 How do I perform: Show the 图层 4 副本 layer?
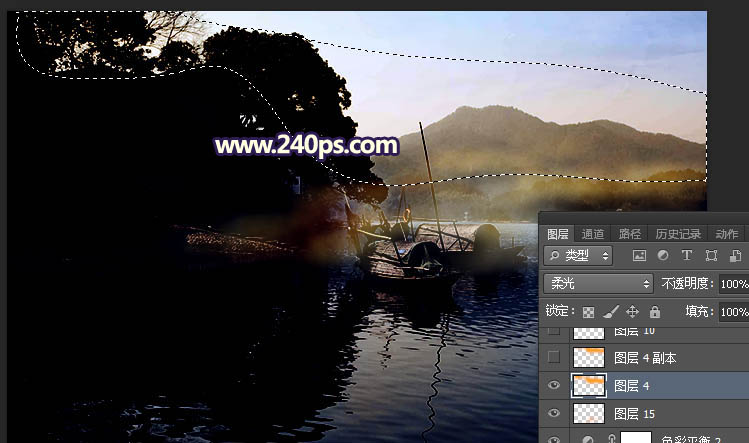[554, 357]
